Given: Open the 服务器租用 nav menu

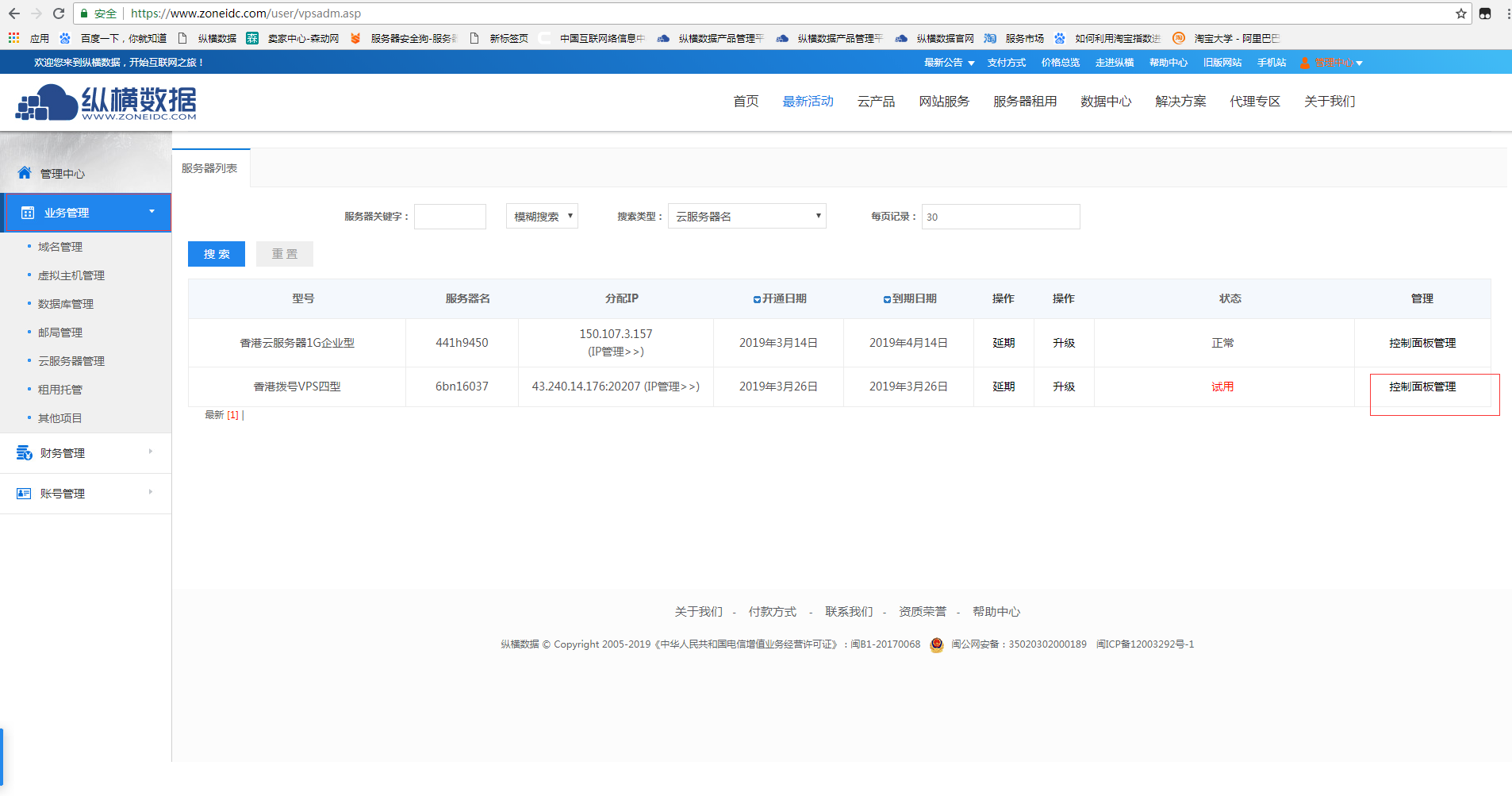Looking at the screenshot, I should pyautogui.click(x=1025, y=101).
